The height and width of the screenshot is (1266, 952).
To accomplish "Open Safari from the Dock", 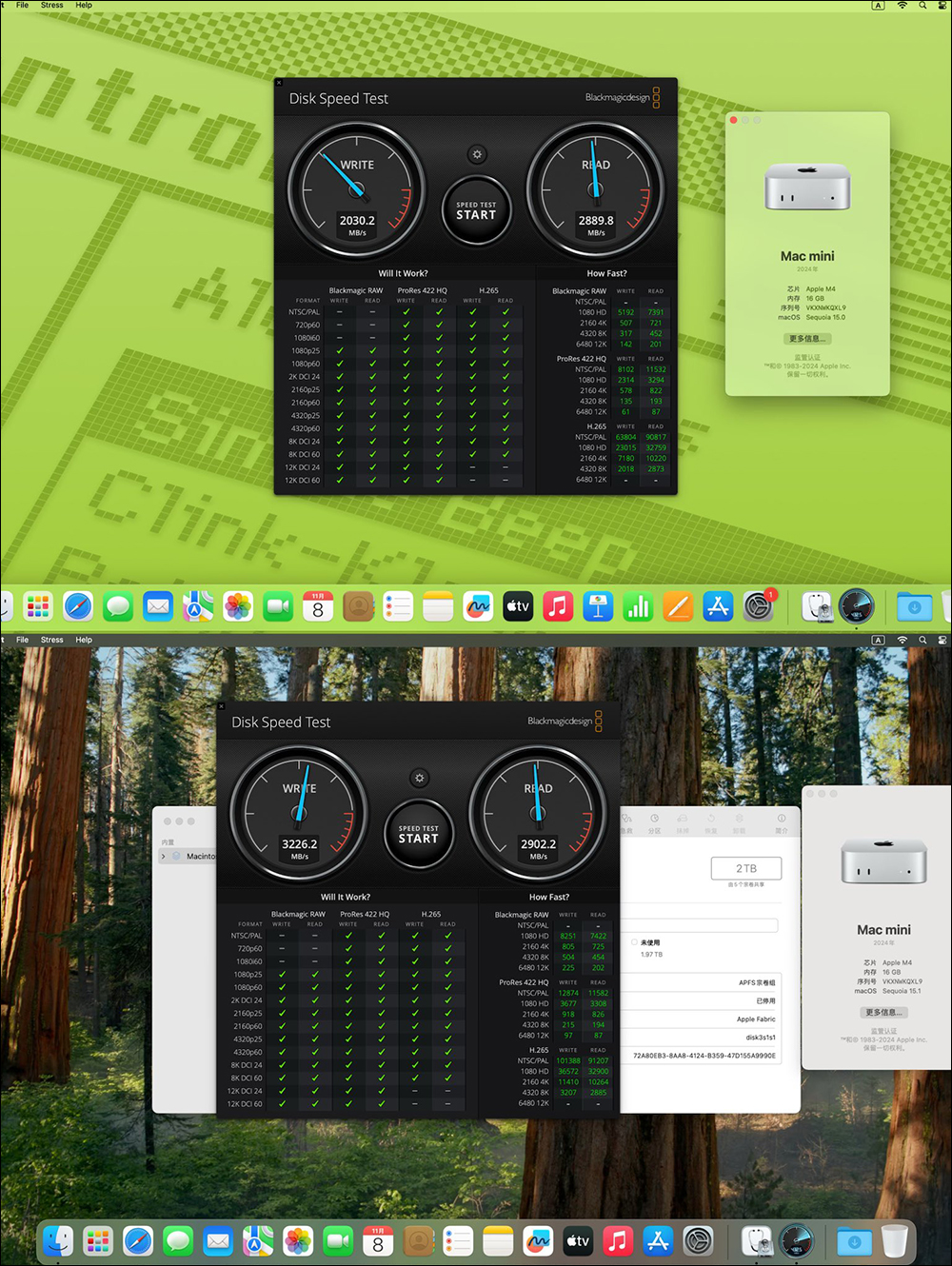I will coord(77,606).
